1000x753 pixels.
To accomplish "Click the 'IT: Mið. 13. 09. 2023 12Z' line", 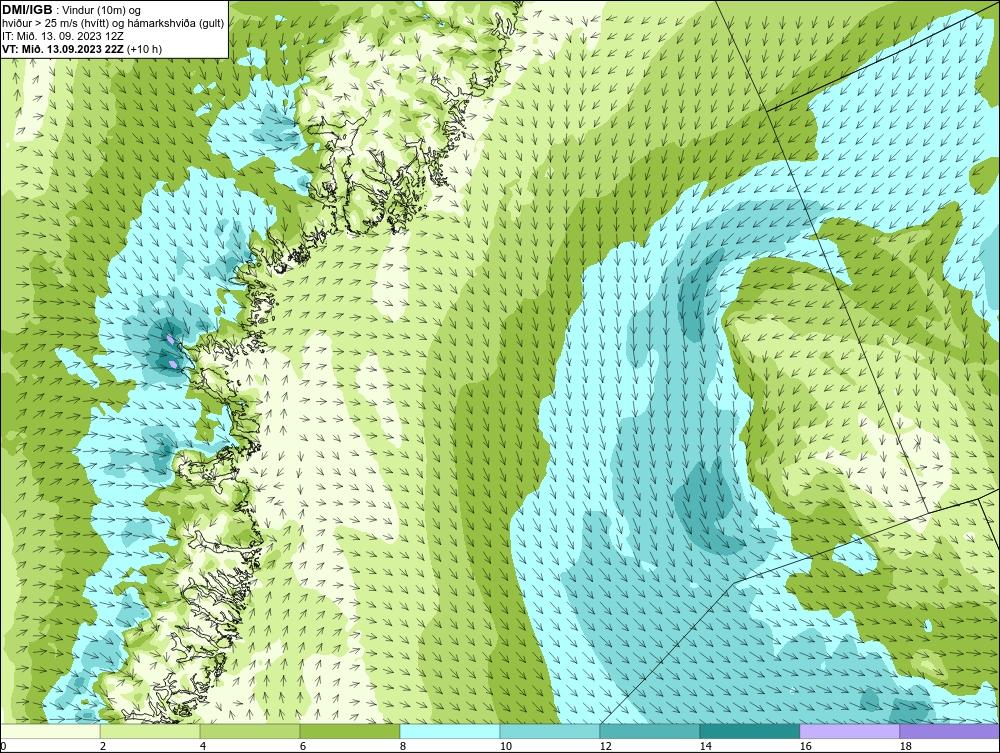I will coord(62,36).
